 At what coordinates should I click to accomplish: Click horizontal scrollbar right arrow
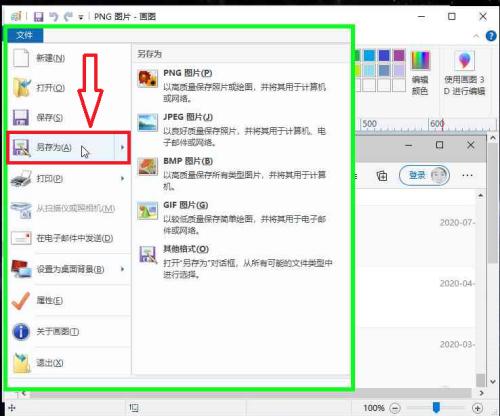tap(481, 393)
